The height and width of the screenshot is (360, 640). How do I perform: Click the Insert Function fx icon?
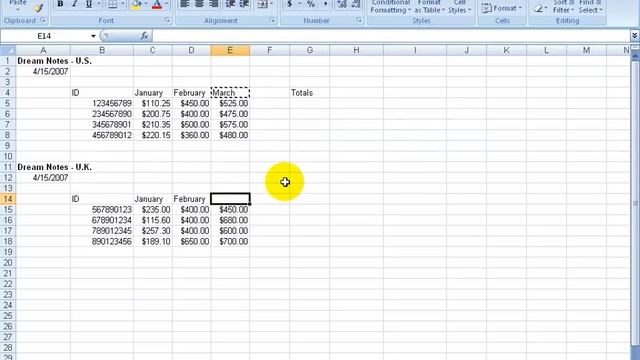click(144, 36)
